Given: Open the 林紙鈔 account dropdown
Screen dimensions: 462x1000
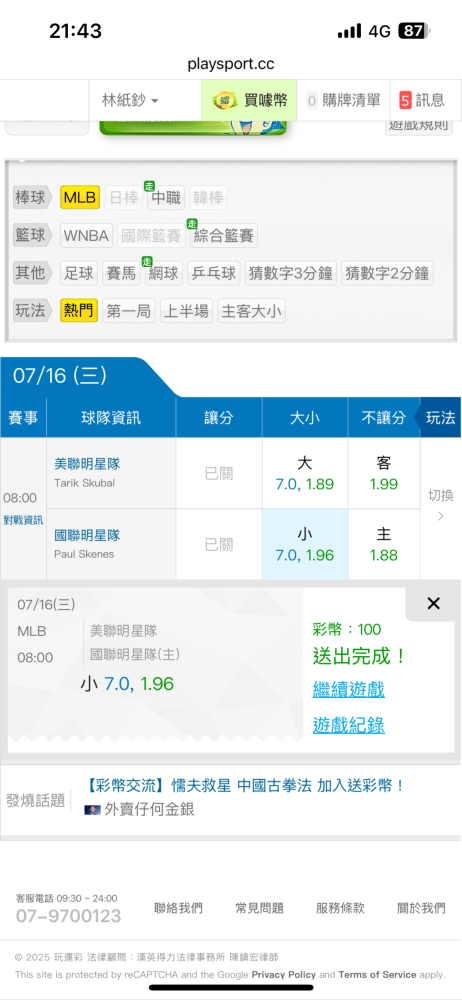Looking at the screenshot, I should [x=130, y=100].
